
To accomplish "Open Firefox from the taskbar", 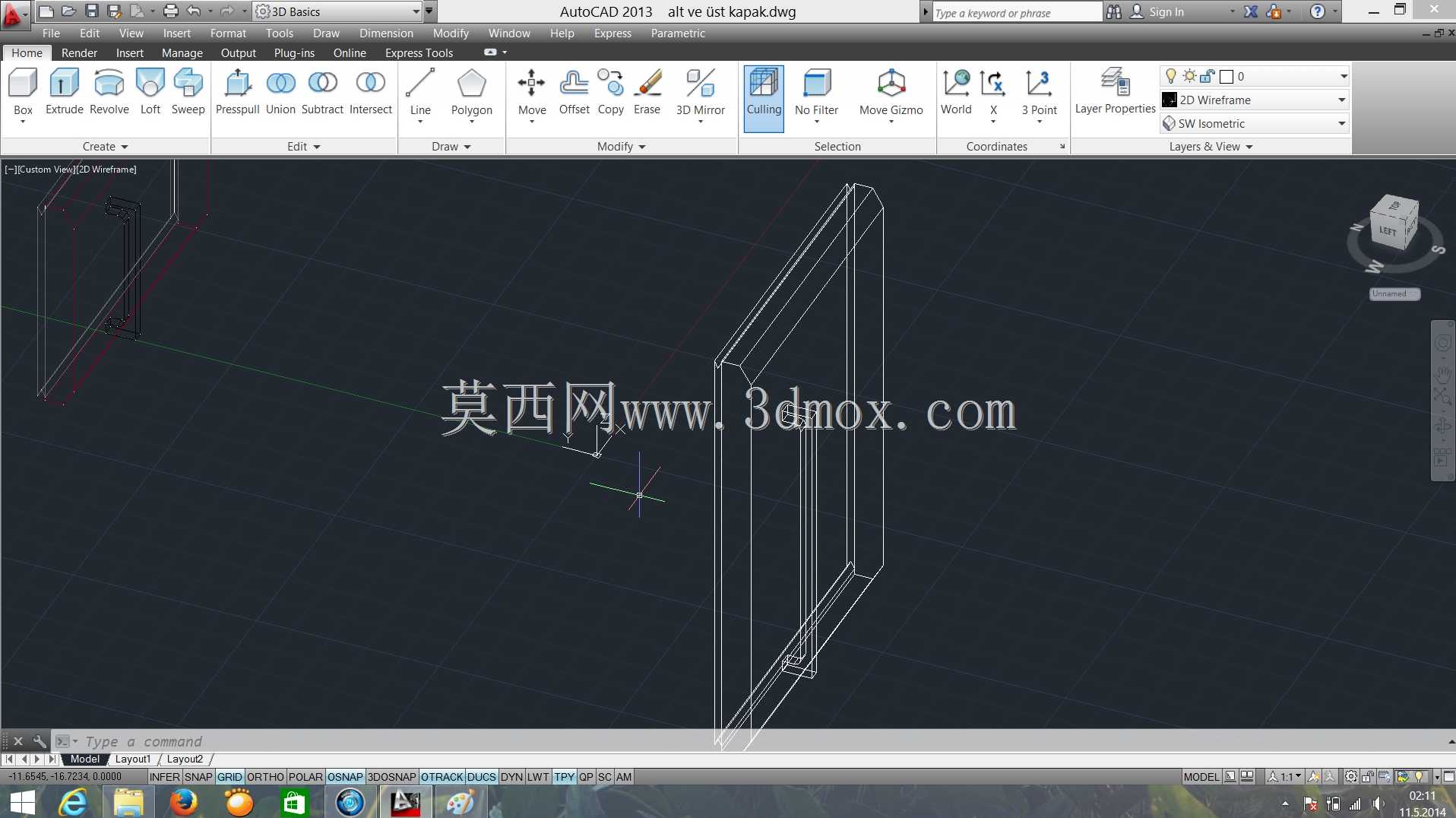I will tap(183, 802).
